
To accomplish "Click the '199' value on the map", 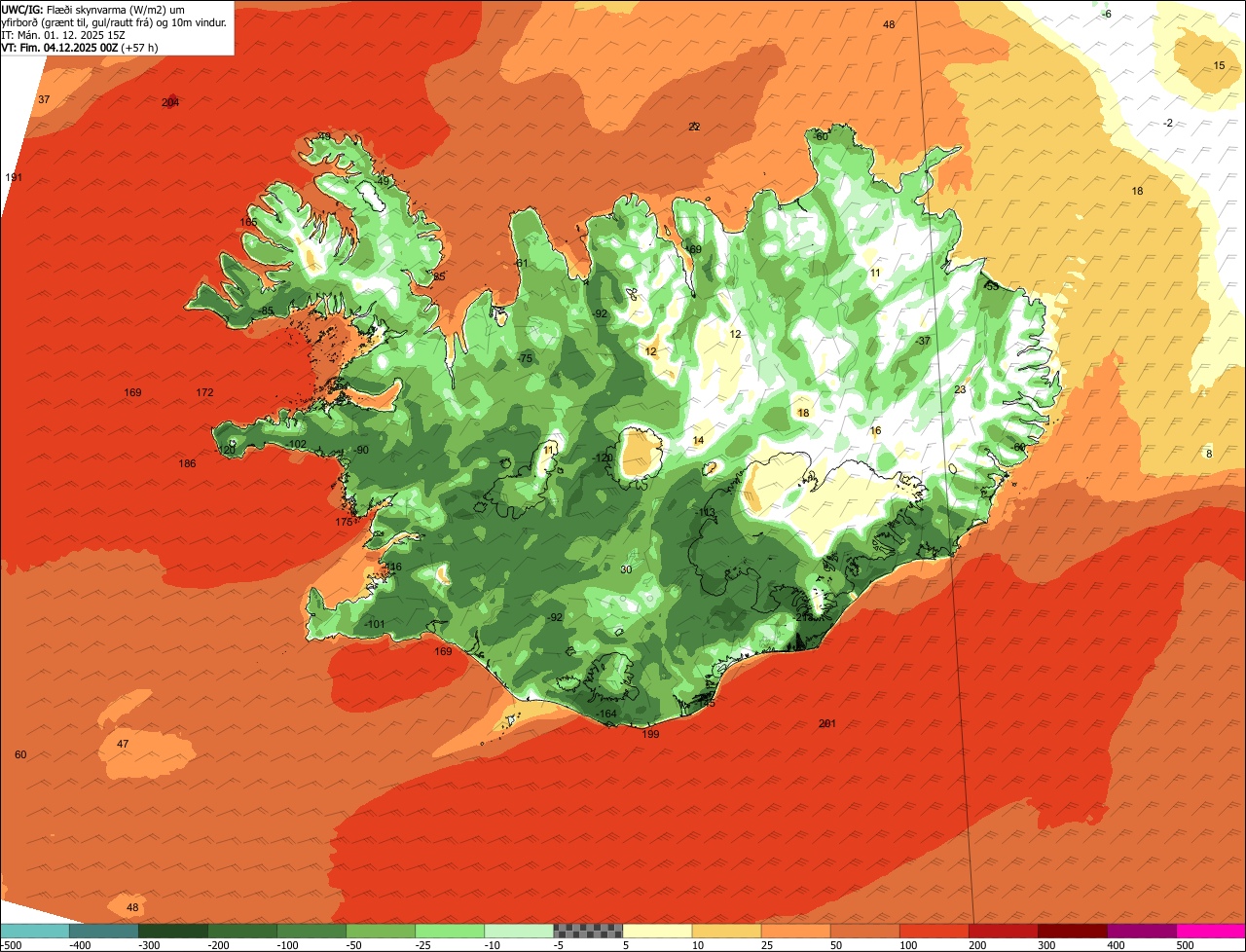I will pos(651,734).
